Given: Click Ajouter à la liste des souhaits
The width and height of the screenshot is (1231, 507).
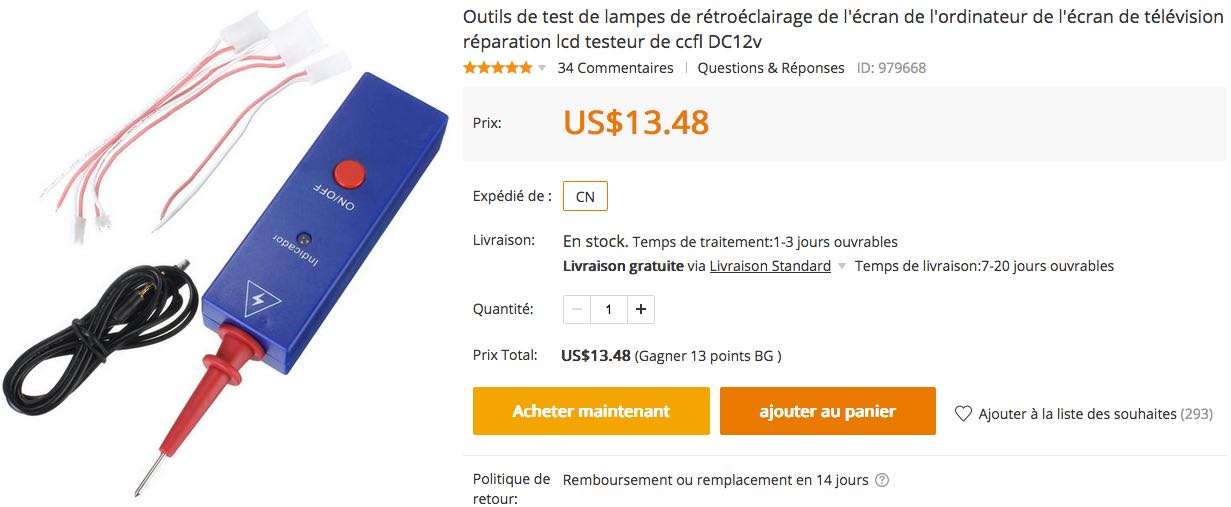Looking at the screenshot, I should [x=1078, y=413].
